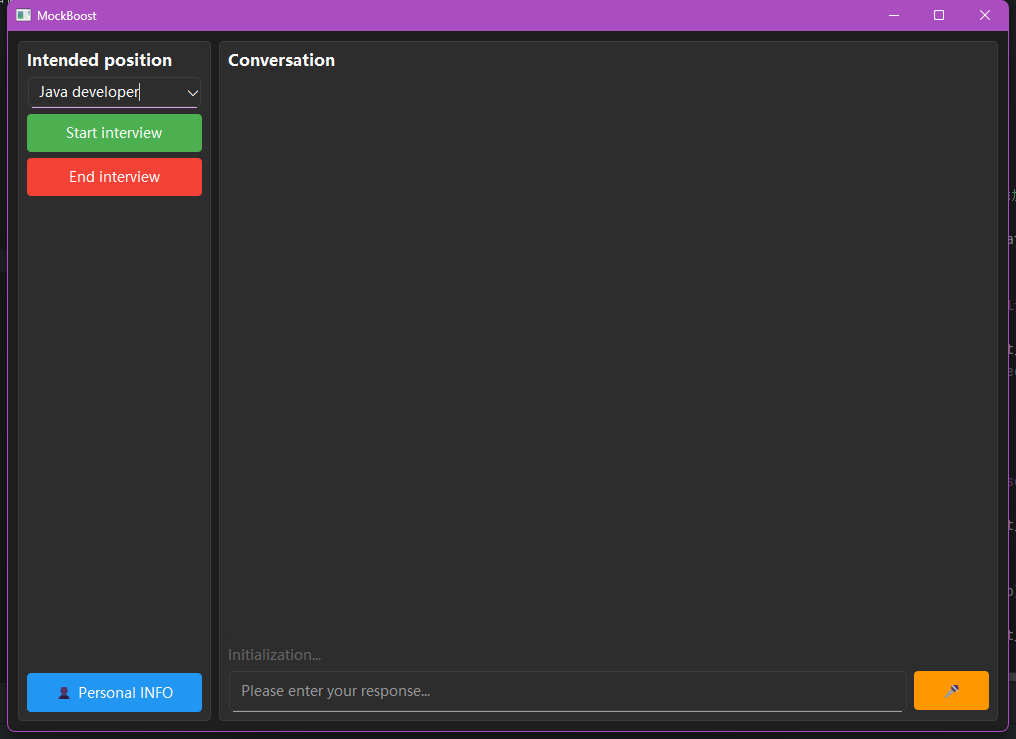Screen dimensions: 1016x739
Task: Click the red End interview button
Action: [x=114, y=177]
